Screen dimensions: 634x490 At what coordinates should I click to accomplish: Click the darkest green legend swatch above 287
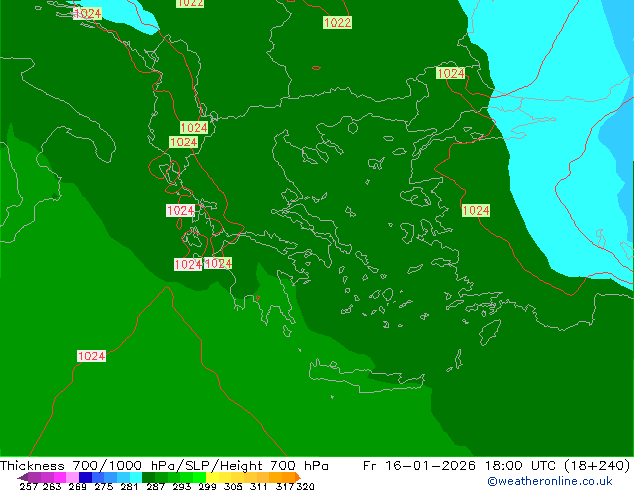click(148, 477)
